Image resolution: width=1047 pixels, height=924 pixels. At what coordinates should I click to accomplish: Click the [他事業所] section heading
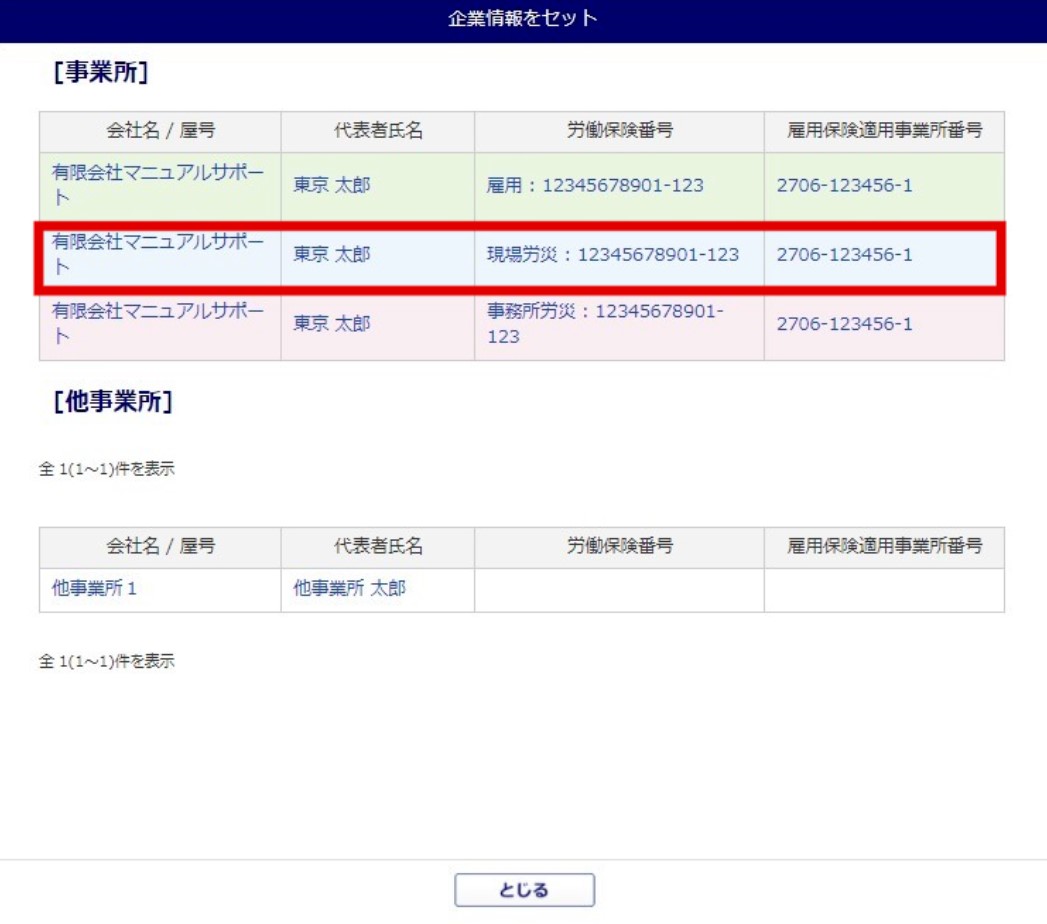pos(113,401)
